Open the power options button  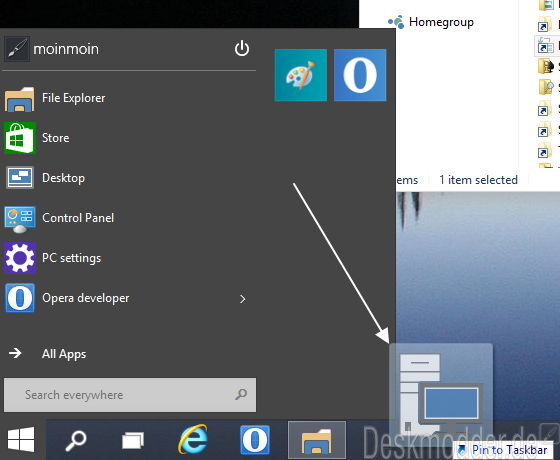[x=241, y=48]
